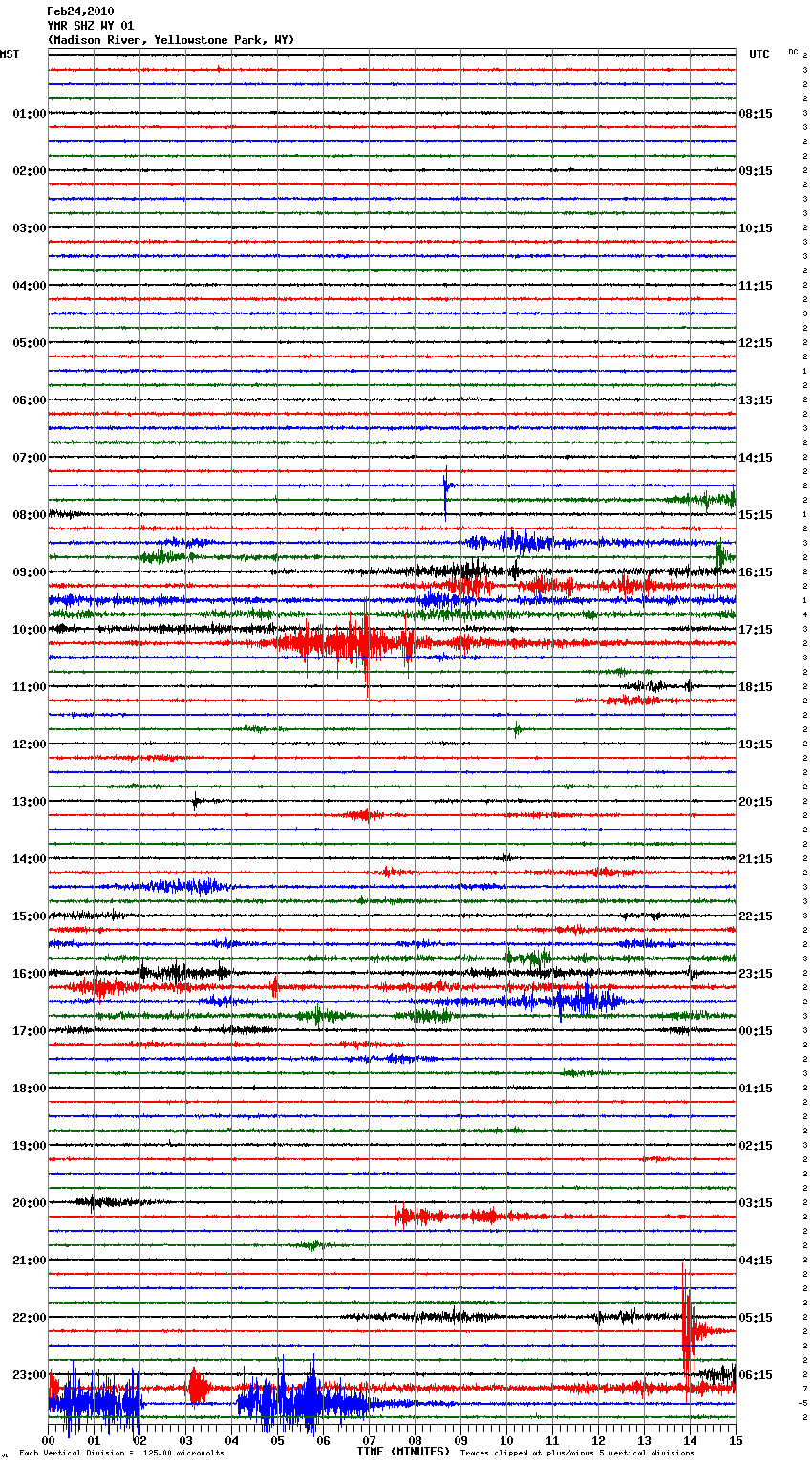Click UTC time label '01:15'
The width and height of the screenshot is (812, 1466).
756,1089
